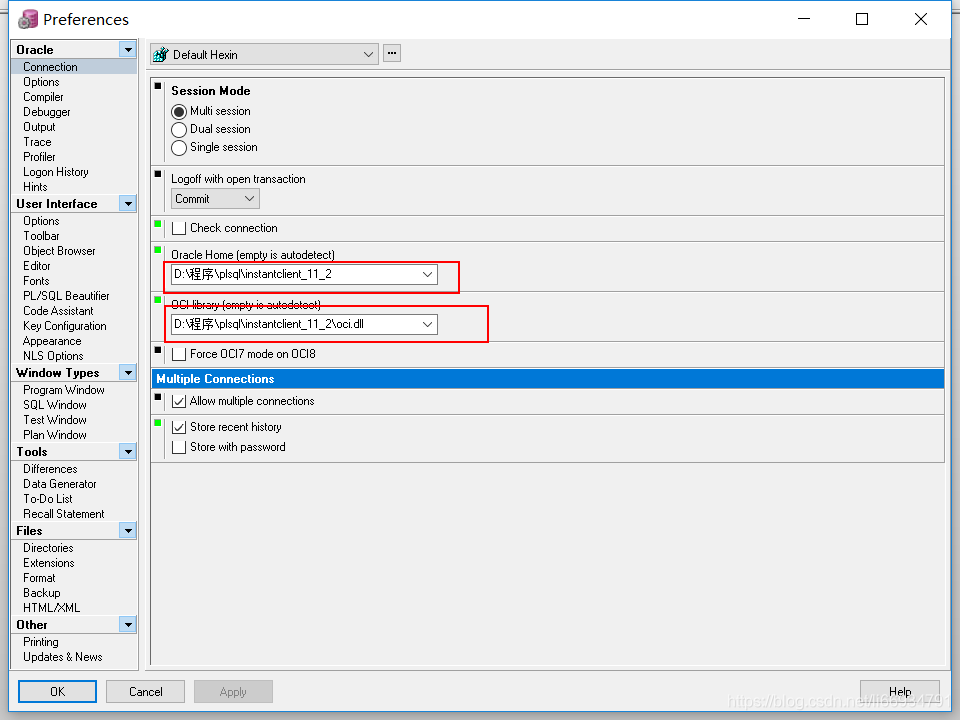Open Toolbar preferences
The height and width of the screenshot is (720, 960).
41,236
